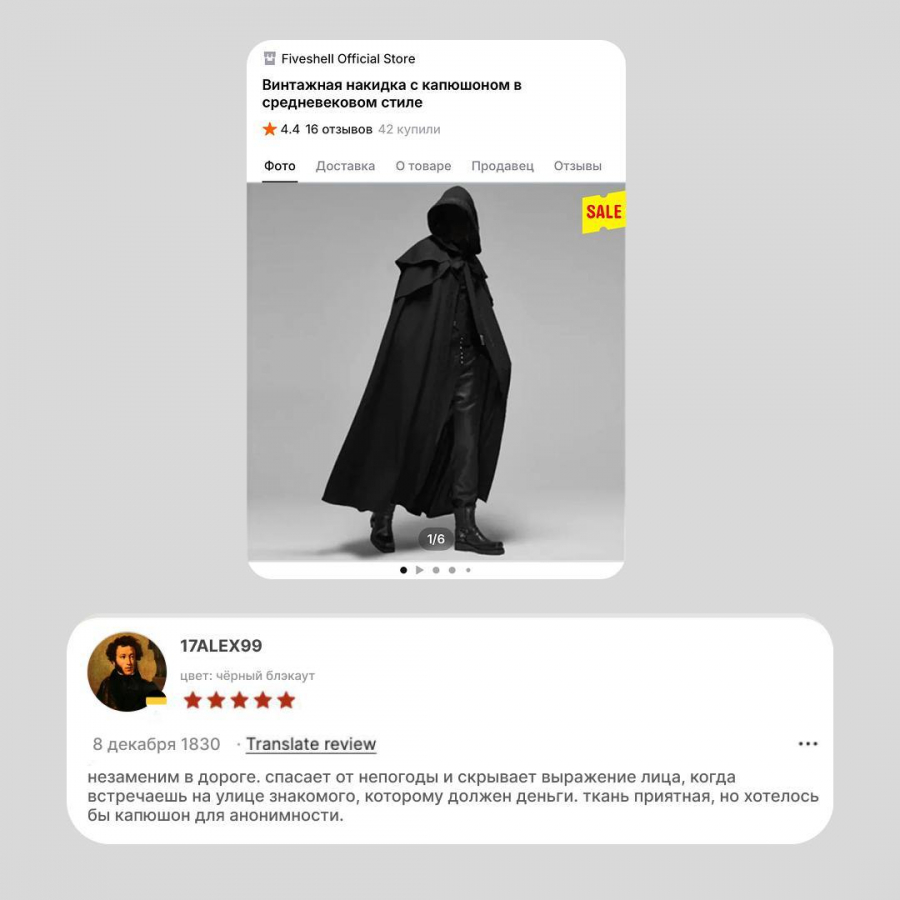Click the Translate review link
Image resolution: width=900 pixels, height=900 pixels.
click(311, 744)
